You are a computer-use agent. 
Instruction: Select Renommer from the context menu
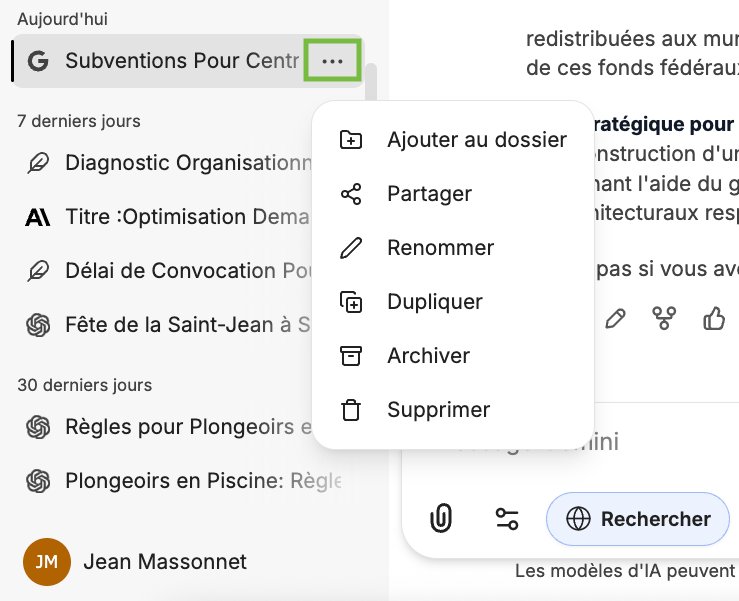point(440,248)
